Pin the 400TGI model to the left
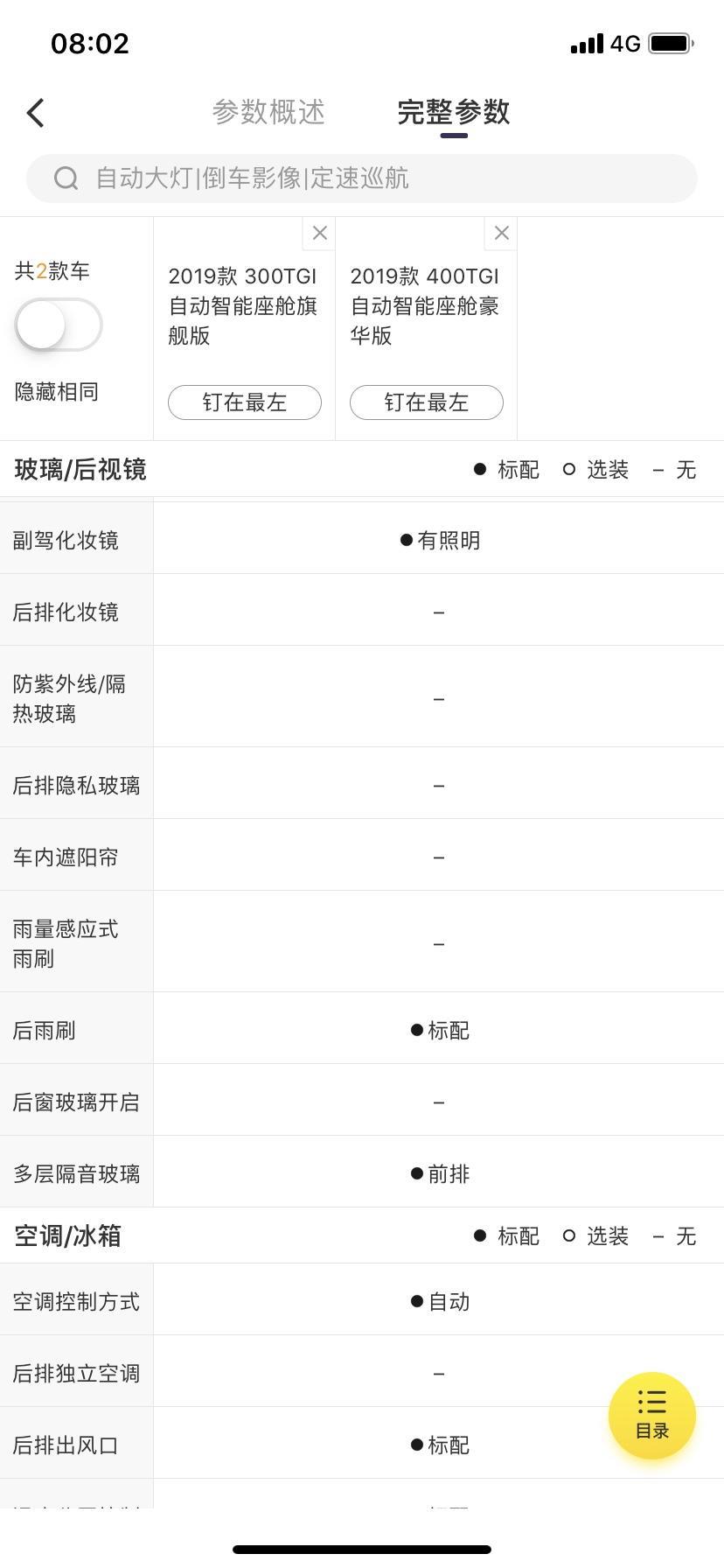 click(427, 402)
